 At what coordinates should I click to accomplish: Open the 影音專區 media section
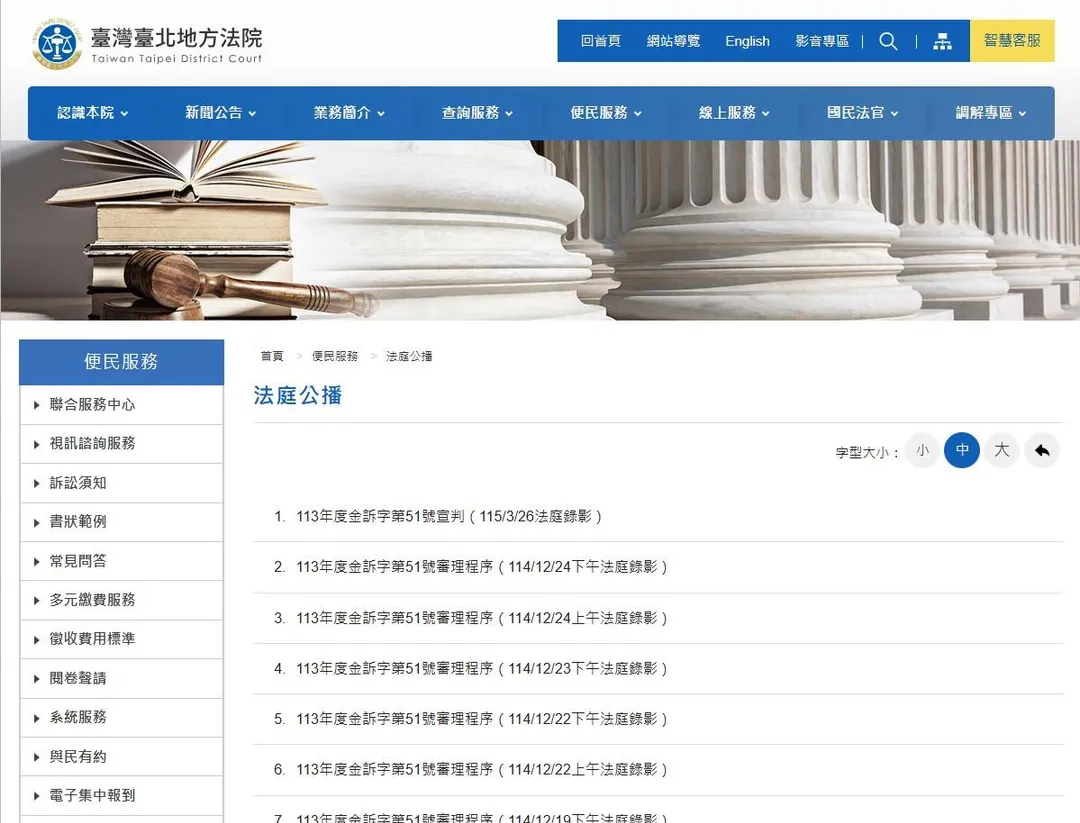[x=822, y=41]
